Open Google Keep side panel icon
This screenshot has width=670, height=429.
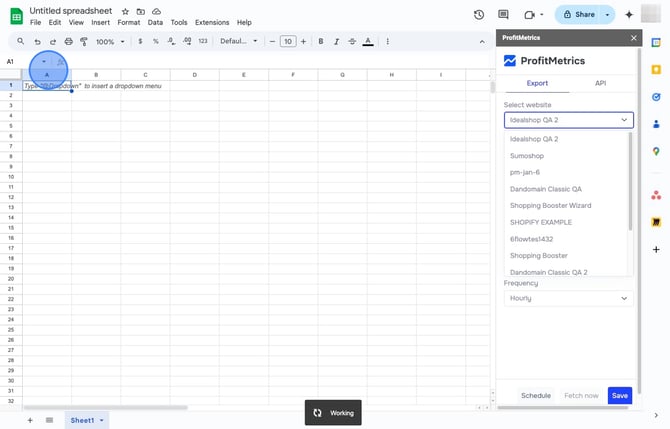656,70
